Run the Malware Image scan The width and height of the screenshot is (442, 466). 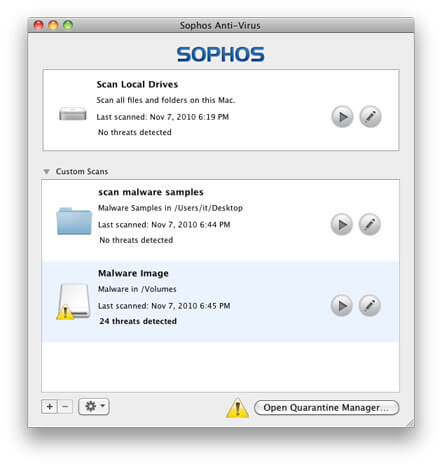[x=341, y=306]
